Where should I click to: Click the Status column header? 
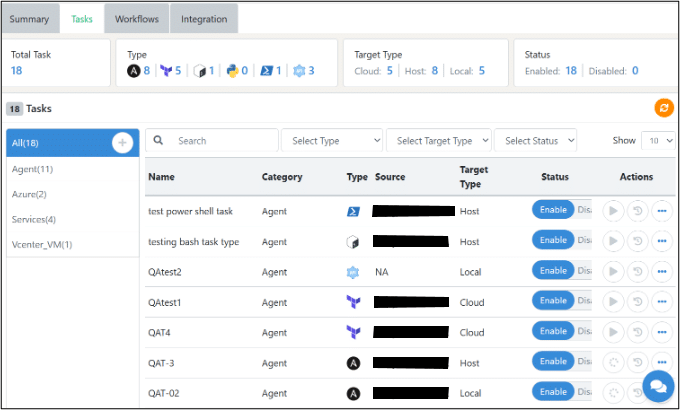pyautogui.click(x=555, y=177)
